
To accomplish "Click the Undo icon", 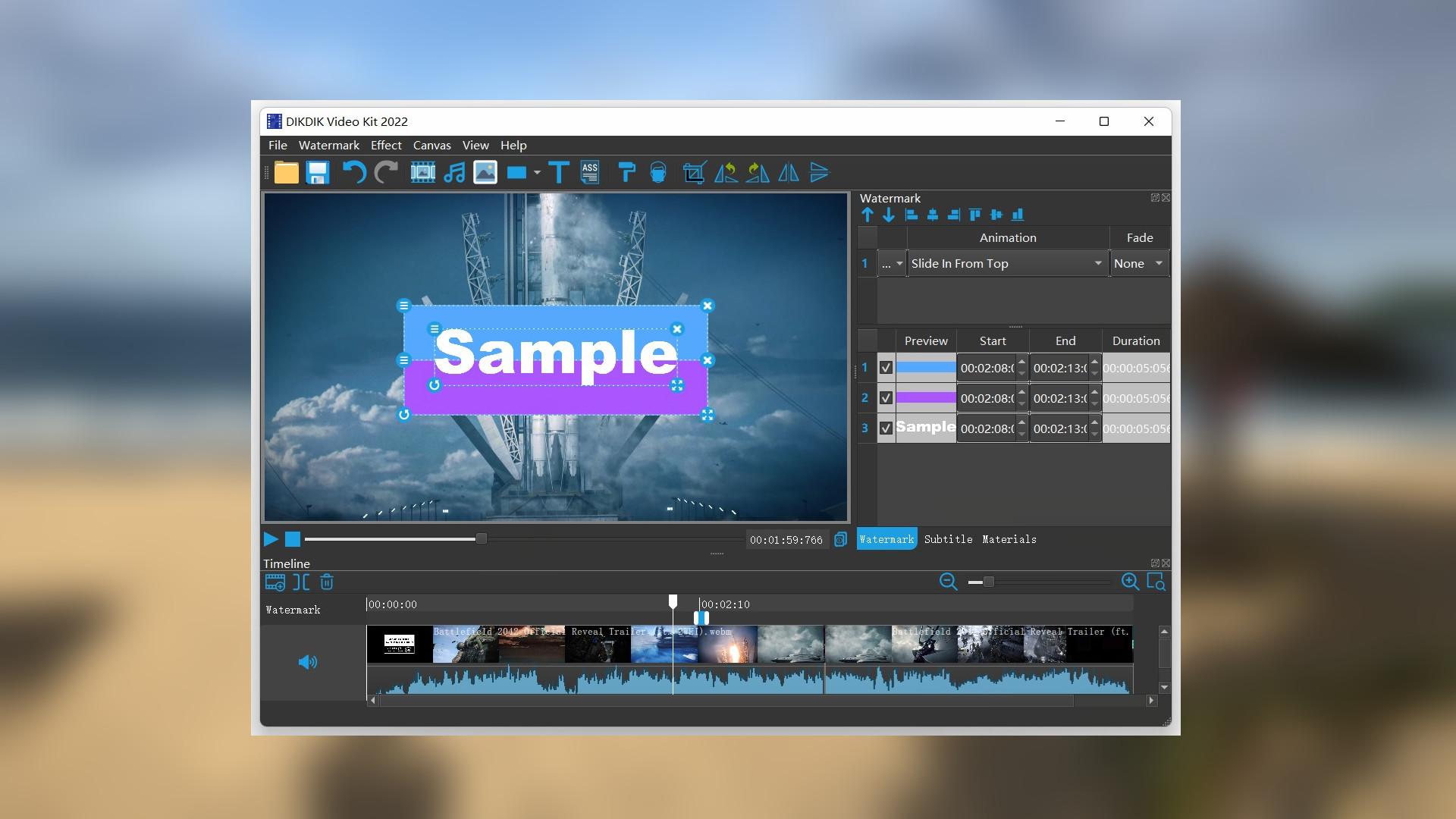I will [353, 173].
